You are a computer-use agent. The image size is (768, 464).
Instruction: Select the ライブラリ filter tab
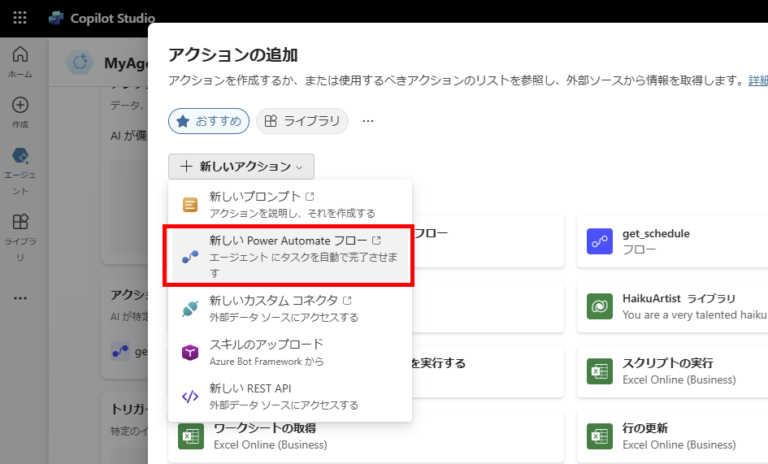click(x=302, y=122)
